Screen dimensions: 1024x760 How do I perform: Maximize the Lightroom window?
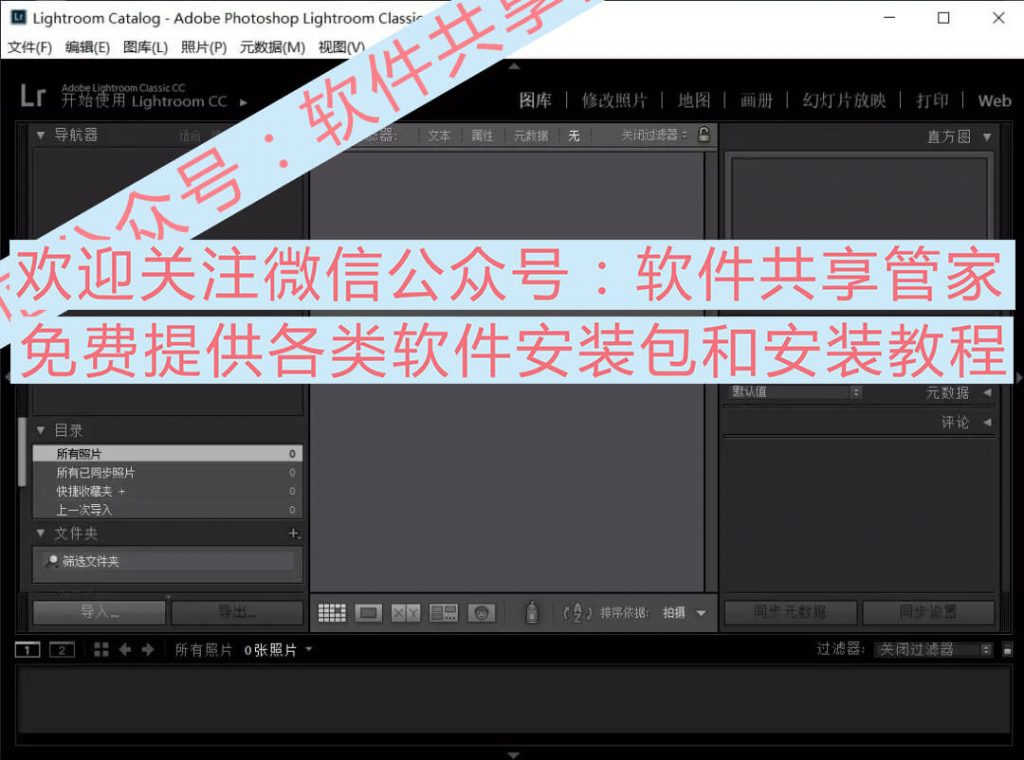[944, 18]
